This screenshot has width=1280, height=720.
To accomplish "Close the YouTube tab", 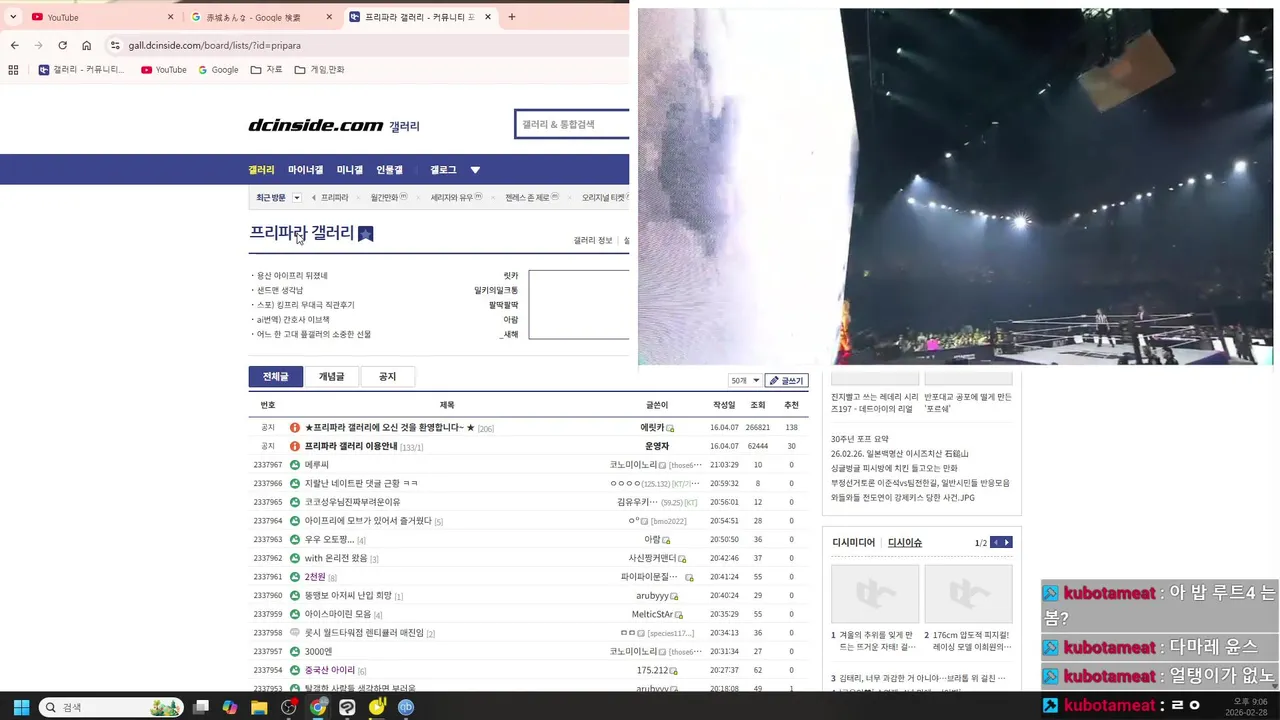I will click(x=170, y=17).
